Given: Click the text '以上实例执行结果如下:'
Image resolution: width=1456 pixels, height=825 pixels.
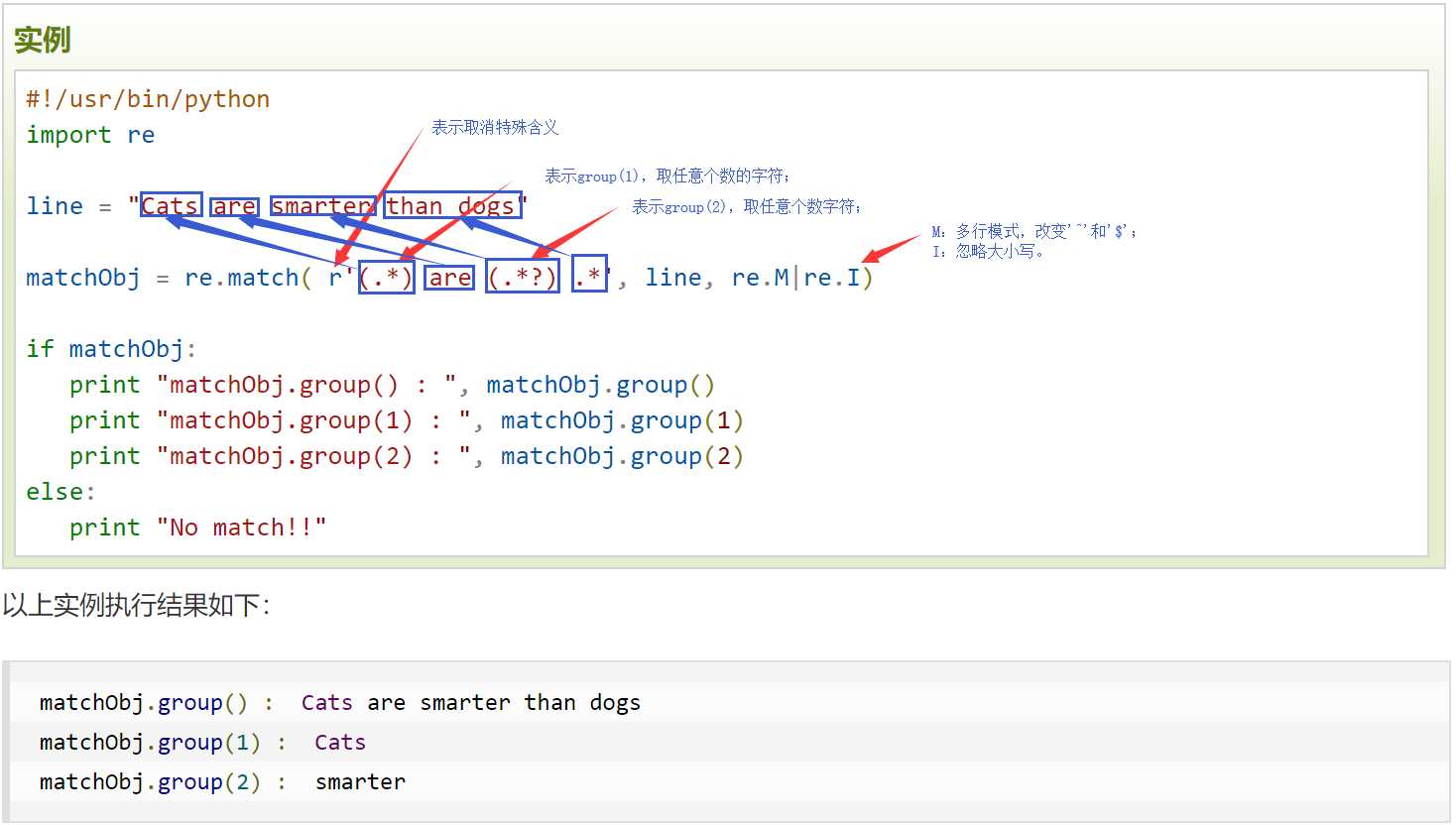Looking at the screenshot, I should tap(136, 605).
